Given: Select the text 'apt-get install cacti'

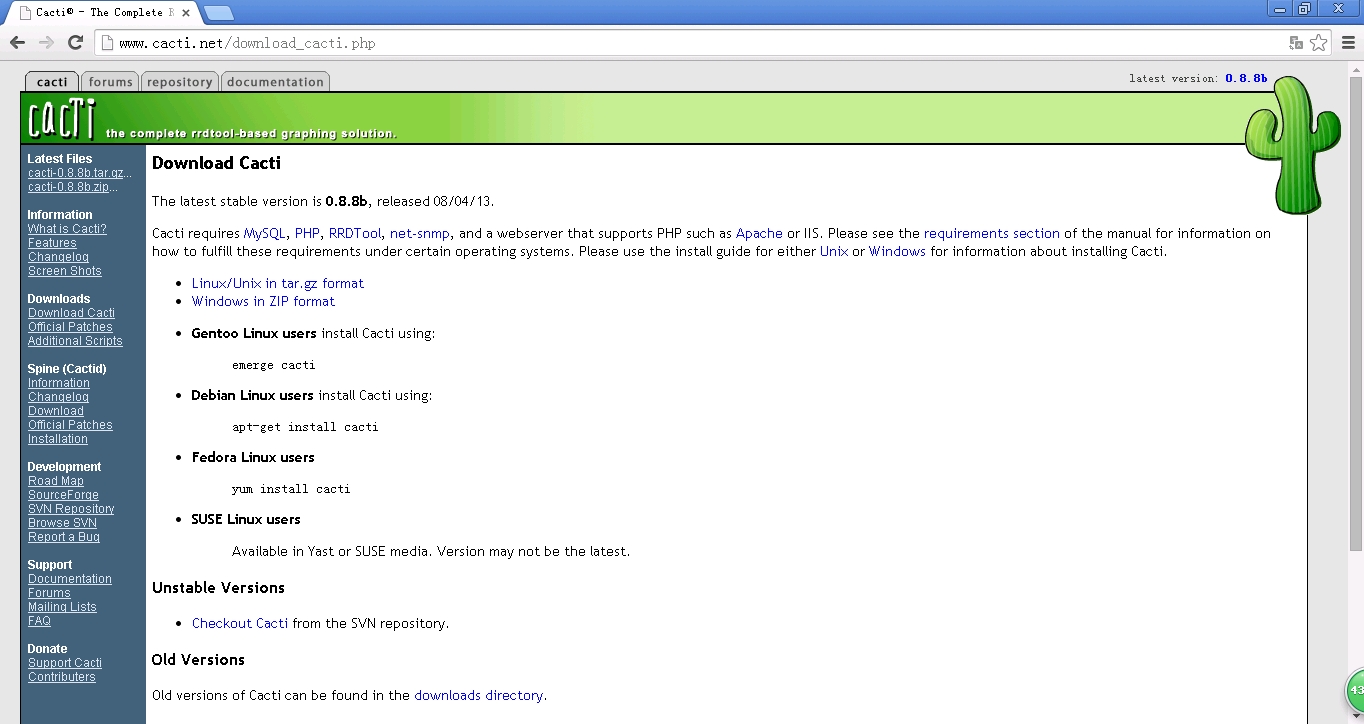Looking at the screenshot, I should coord(305,427).
